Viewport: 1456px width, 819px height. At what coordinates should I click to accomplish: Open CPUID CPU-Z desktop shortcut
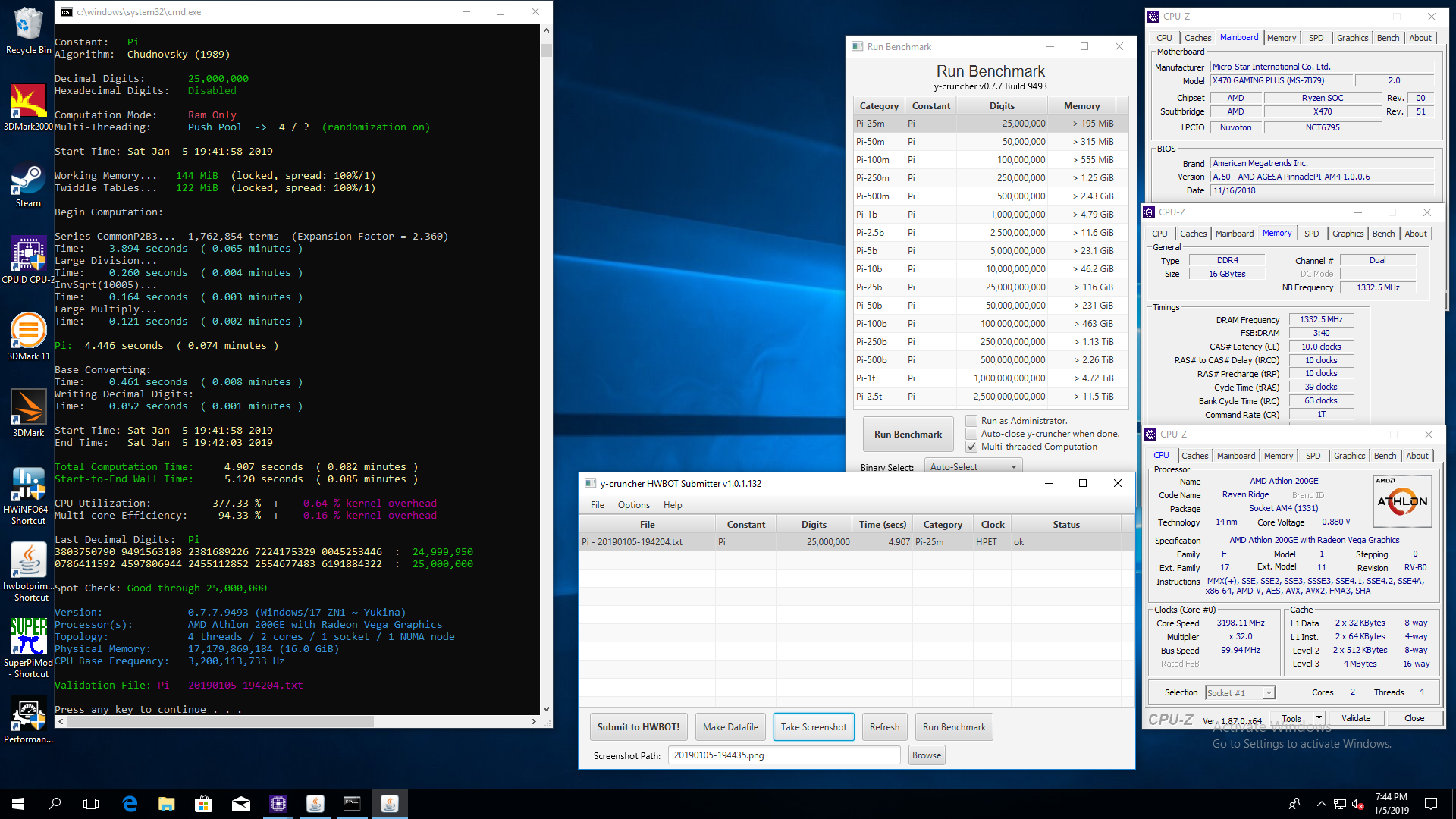[28, 260]
